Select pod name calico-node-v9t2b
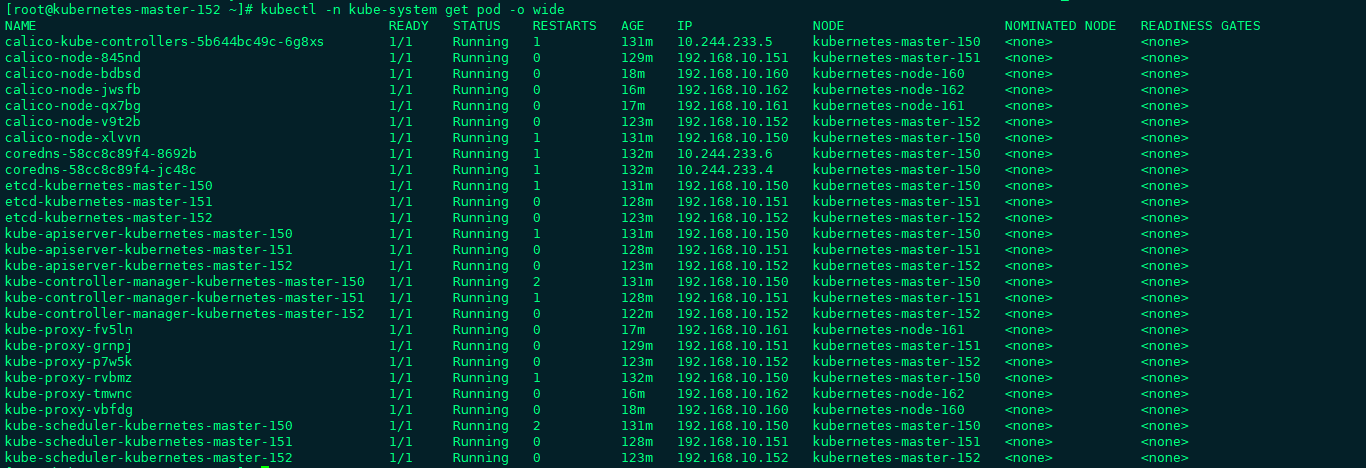This screenshot has height=468, width=1366. 73,122
